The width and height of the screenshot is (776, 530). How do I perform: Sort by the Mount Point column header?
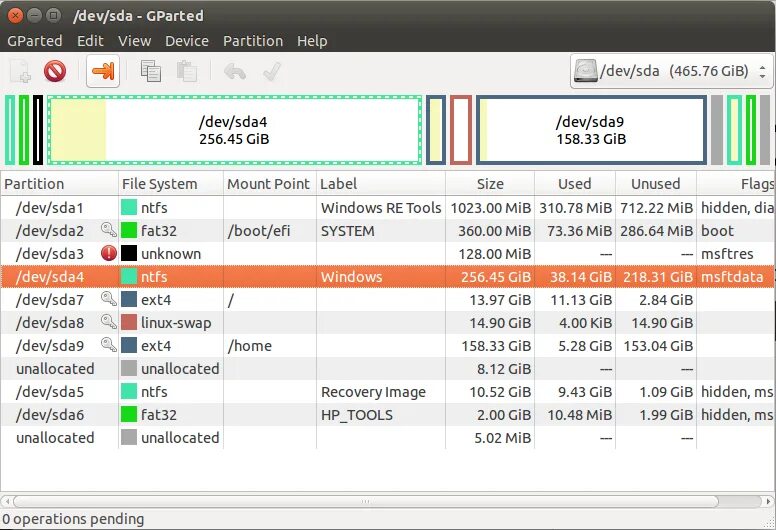(x=270, y=184)
